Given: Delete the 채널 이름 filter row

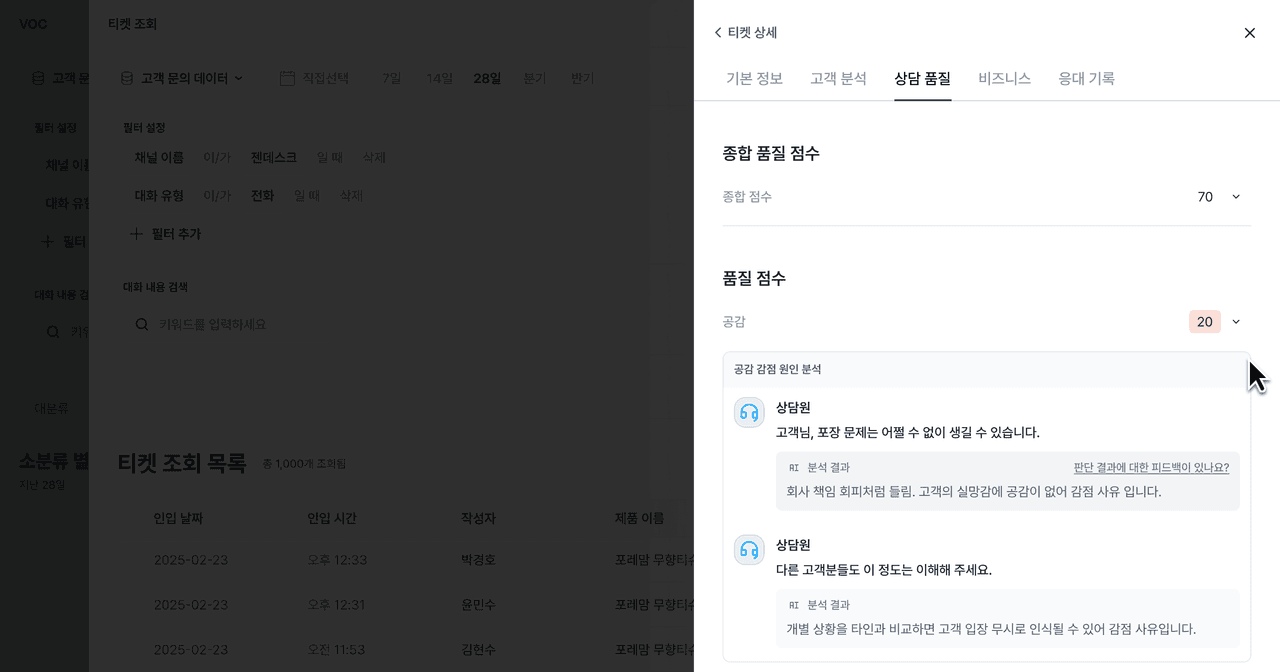Looking at the screenshot, I should [x=374, y=158].
